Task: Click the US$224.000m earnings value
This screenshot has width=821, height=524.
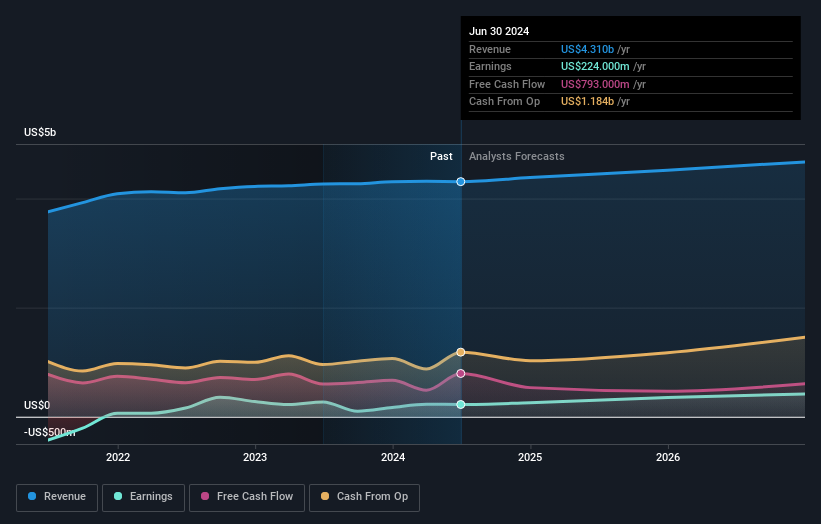Action: point(595,66)
